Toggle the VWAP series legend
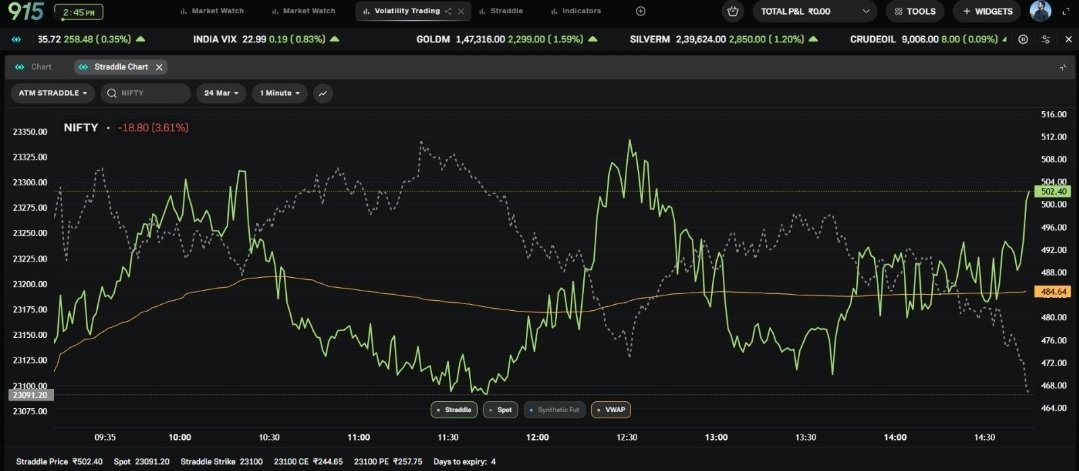This screenshot has width=1079, height=471. coord(611,410)
